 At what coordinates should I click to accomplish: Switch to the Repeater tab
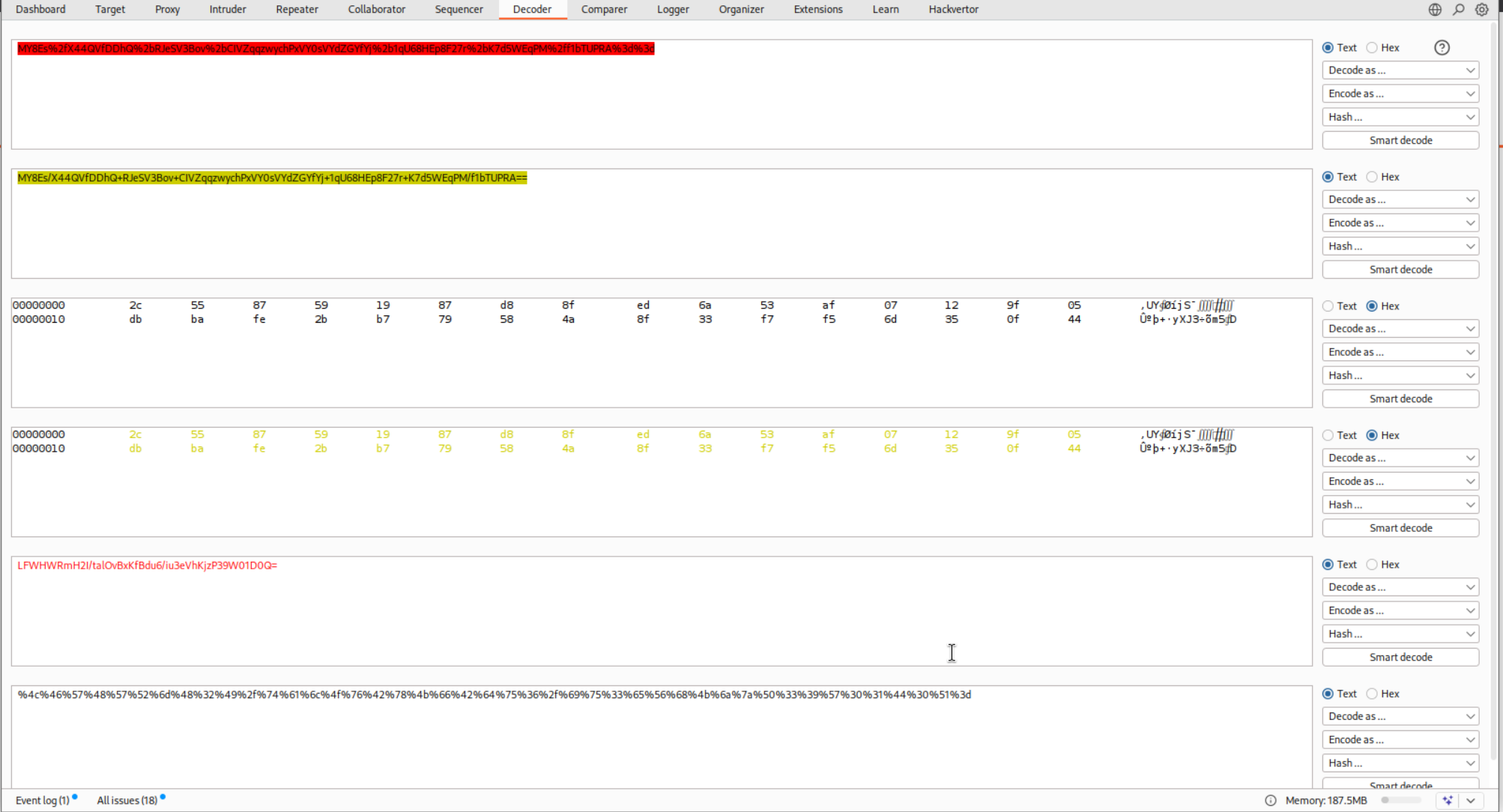297,10
